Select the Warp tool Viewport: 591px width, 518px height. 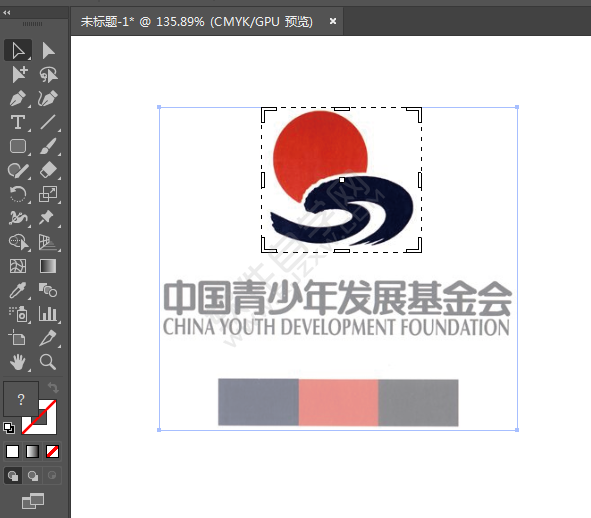coord(18,218)
